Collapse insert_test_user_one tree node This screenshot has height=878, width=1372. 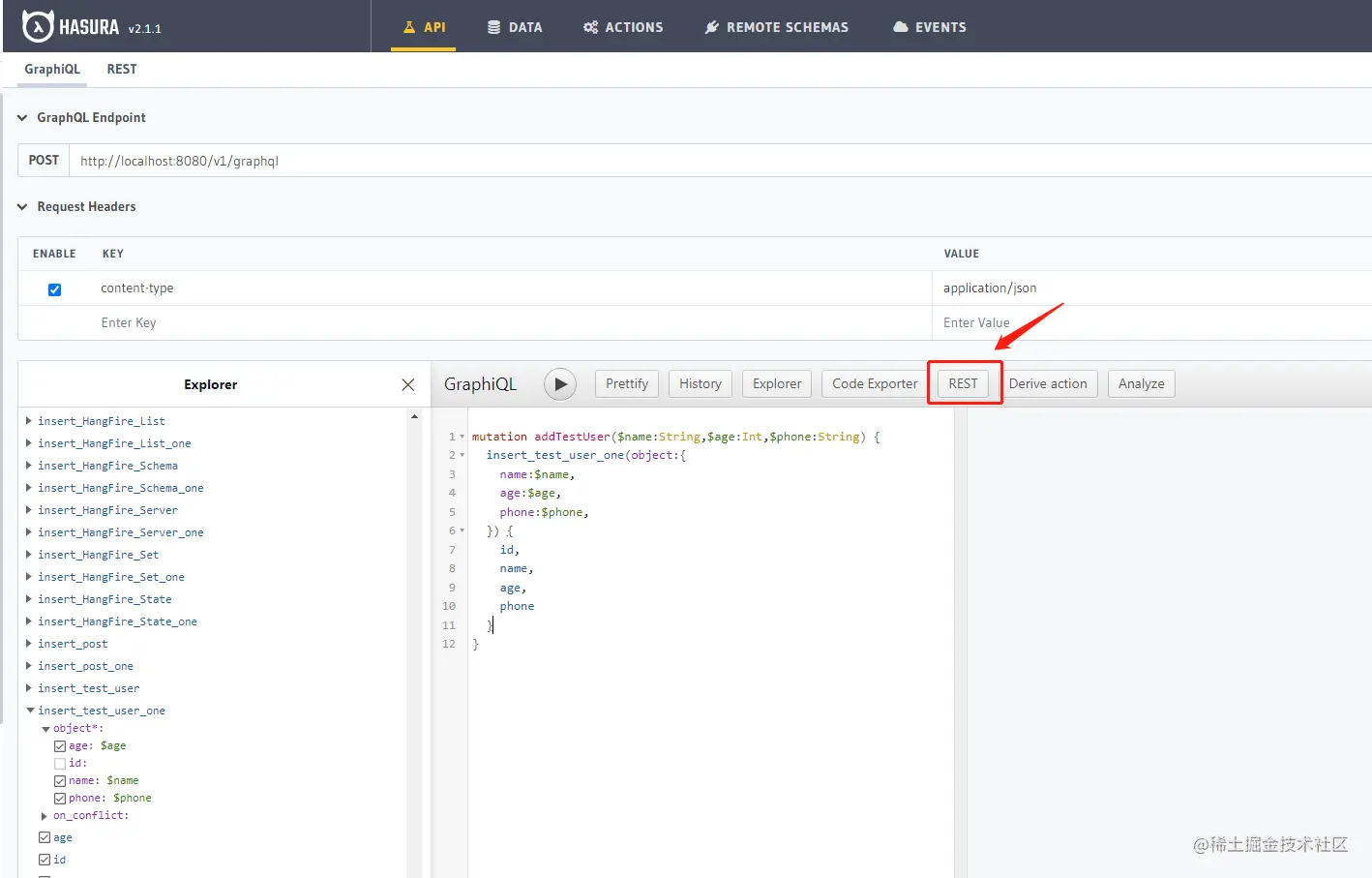[x=29, y=711]
